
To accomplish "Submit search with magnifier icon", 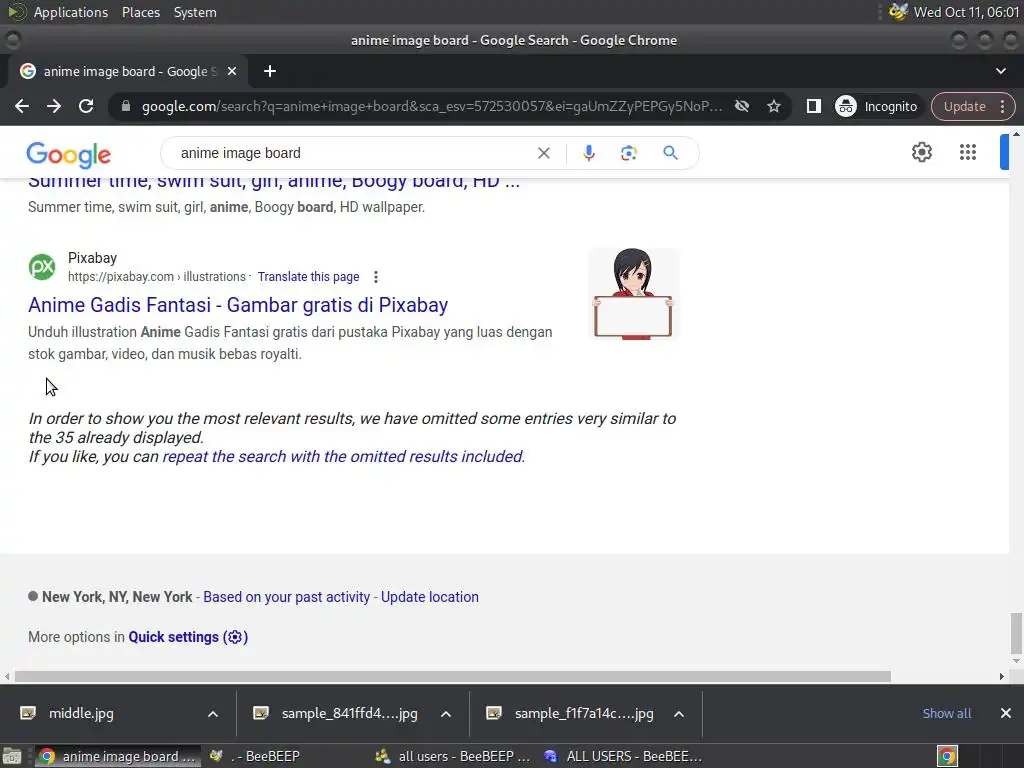I will [670, 153].
